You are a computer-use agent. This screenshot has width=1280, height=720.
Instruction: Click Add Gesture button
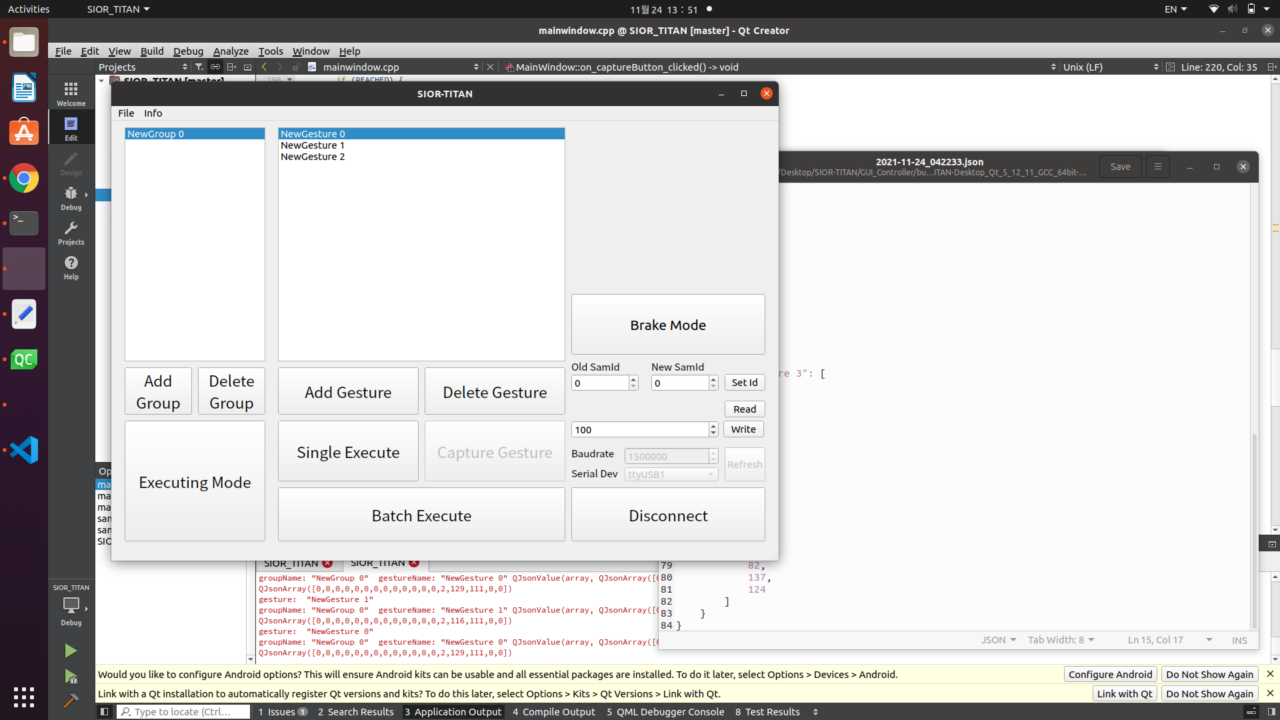348,392
